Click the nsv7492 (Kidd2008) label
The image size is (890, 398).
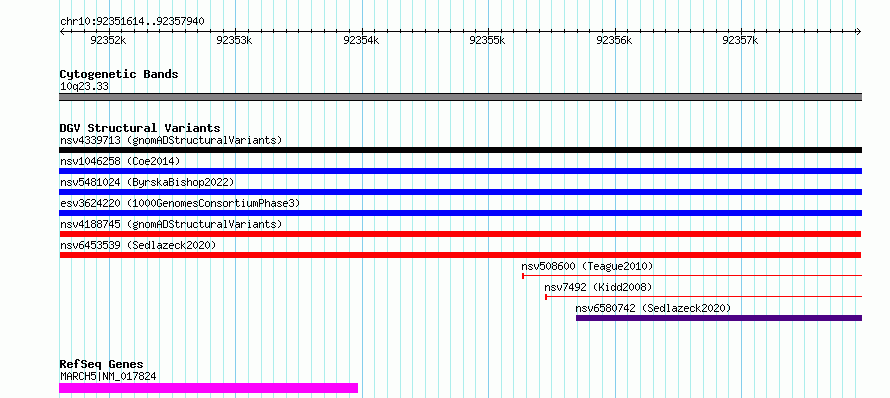[x=598, y=287]
